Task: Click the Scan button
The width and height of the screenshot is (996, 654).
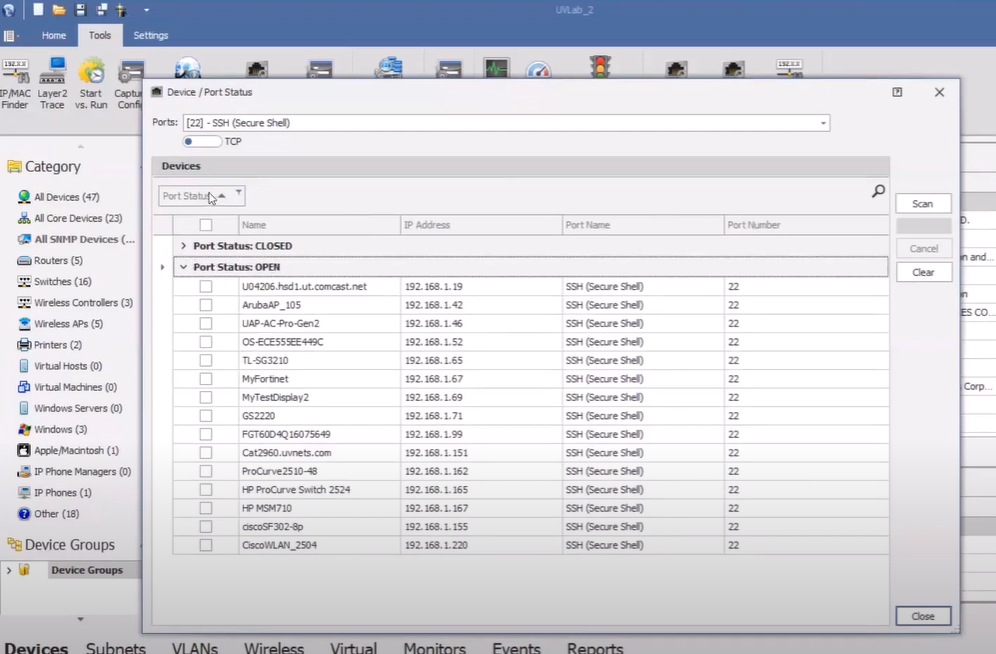Action: 923,204
